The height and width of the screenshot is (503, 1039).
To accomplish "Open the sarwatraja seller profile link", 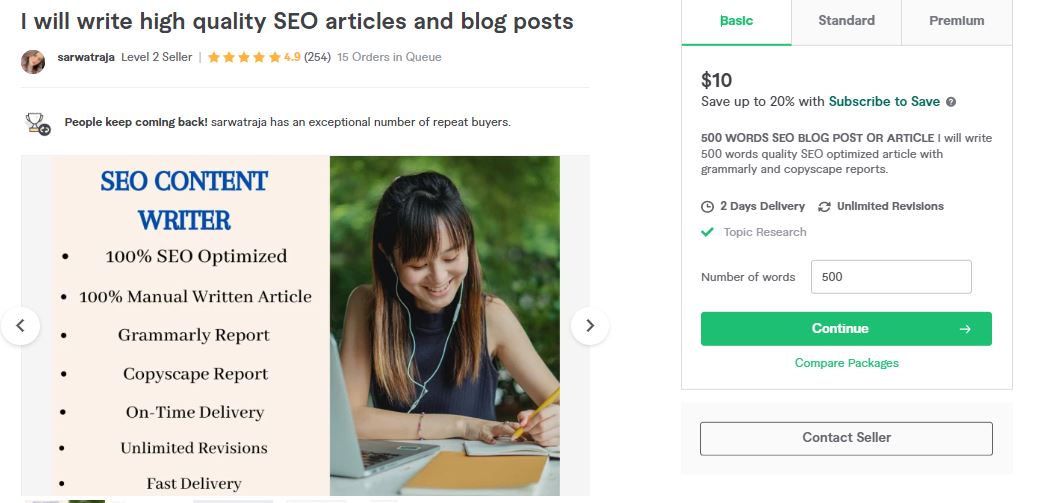I will coord(84,58).
